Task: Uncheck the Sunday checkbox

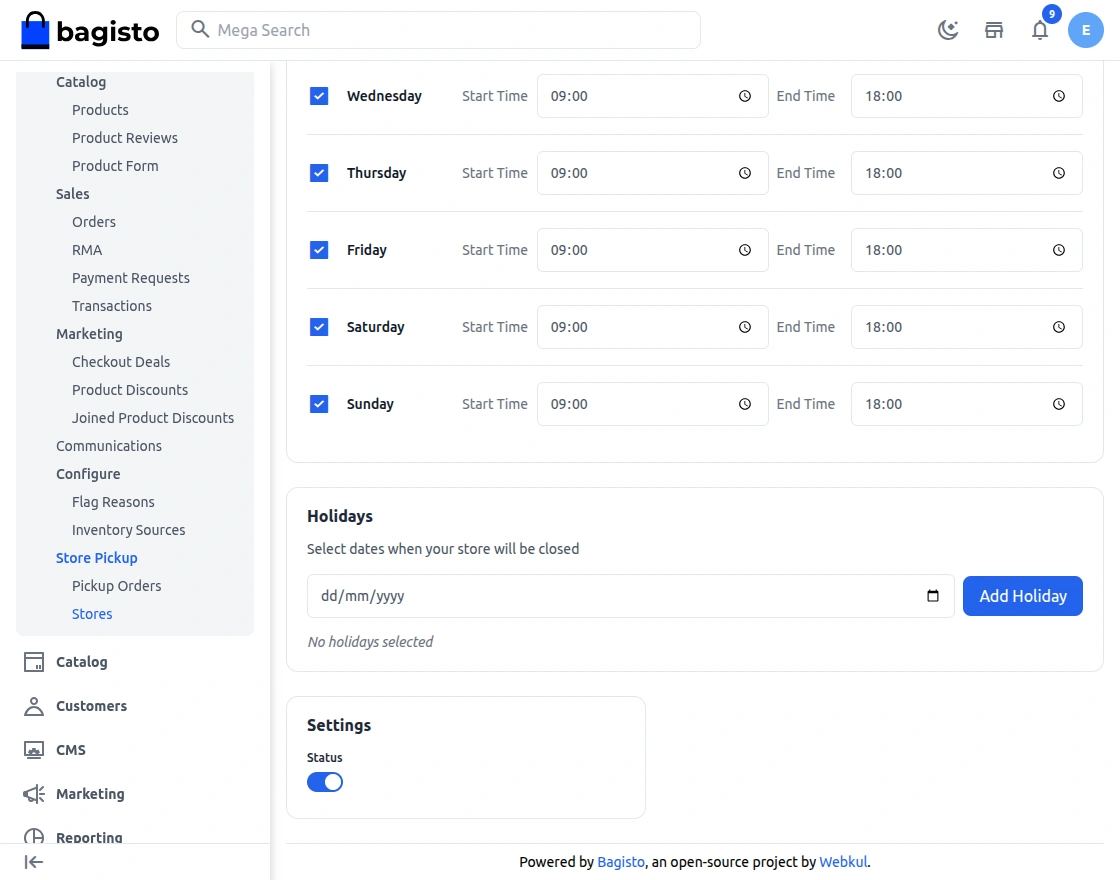Action: [319, 404]
